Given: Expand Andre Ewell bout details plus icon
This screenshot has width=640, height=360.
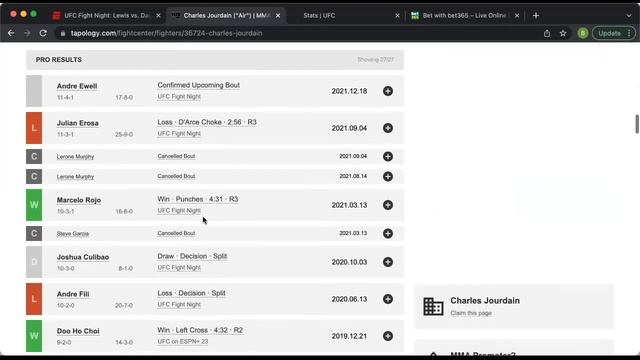Looking at the screenshot, I should 388,91.
